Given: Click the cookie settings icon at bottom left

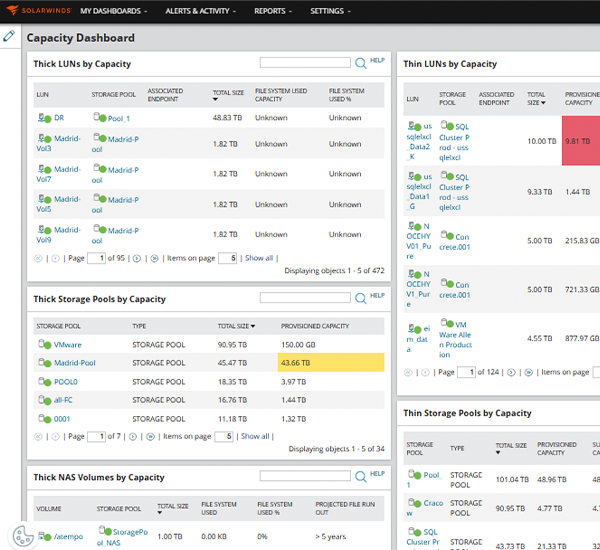Looking at the screenshot, I should pyautogui.click(x=23, y=536).
